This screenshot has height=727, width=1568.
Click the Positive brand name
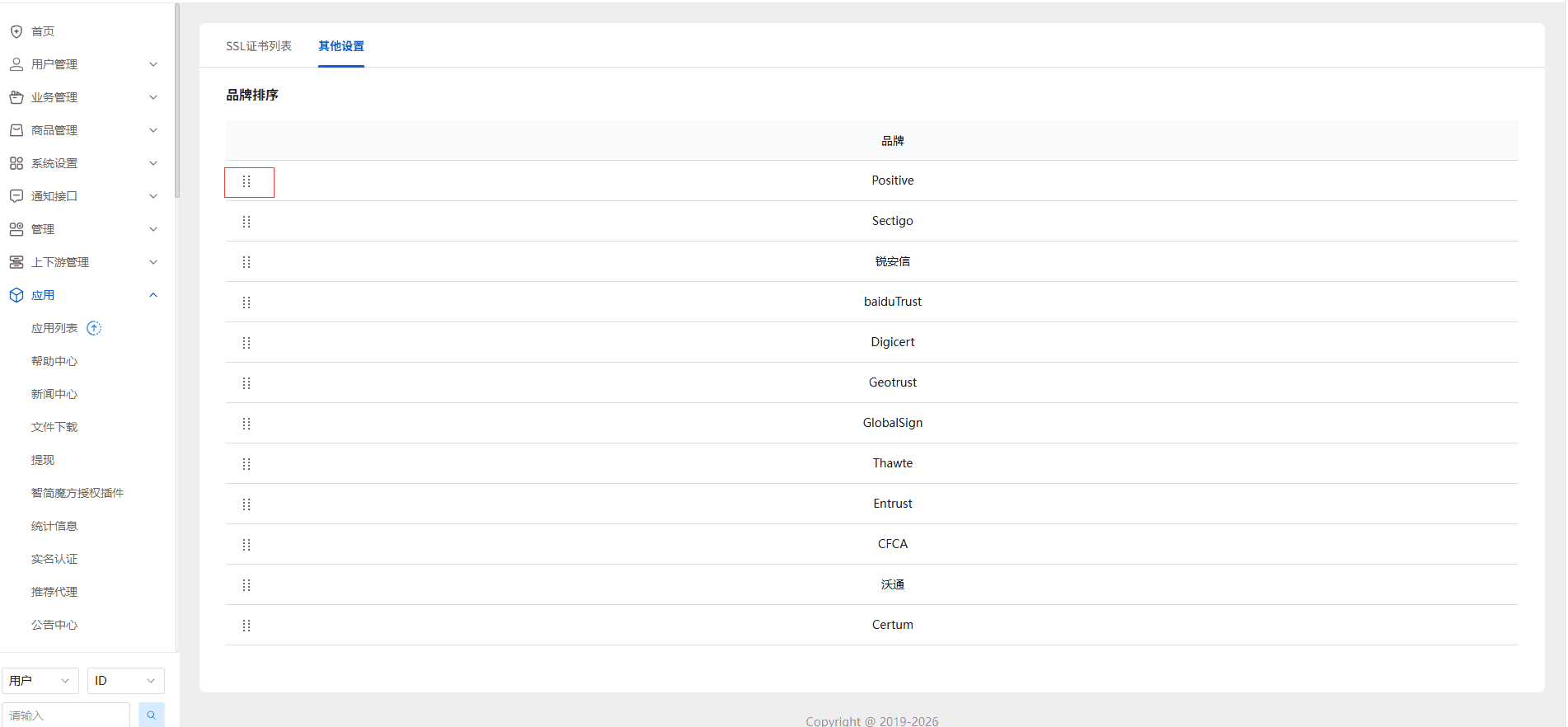[x=893, y=181]
